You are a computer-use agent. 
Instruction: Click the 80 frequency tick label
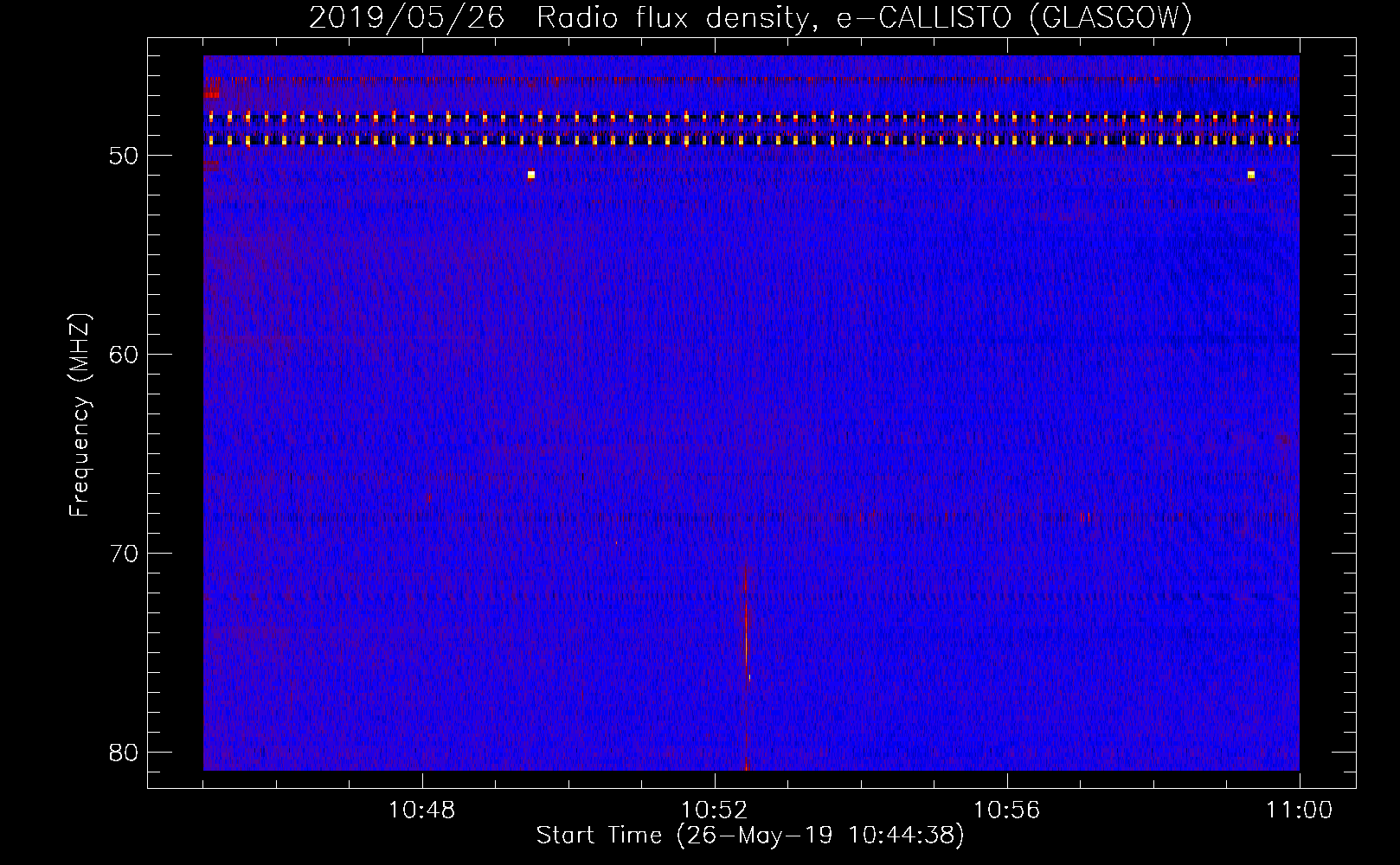124,753
